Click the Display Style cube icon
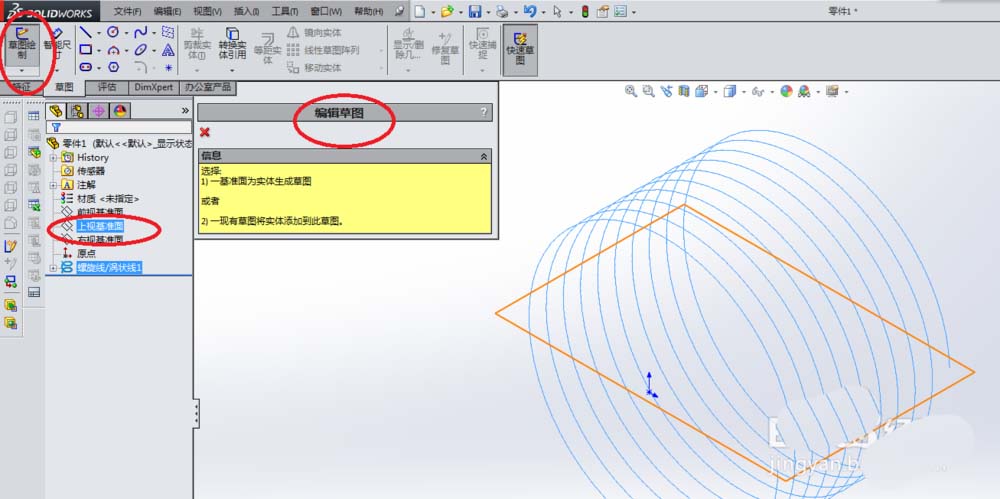The image size is (1000, 499). pos(731,91)
